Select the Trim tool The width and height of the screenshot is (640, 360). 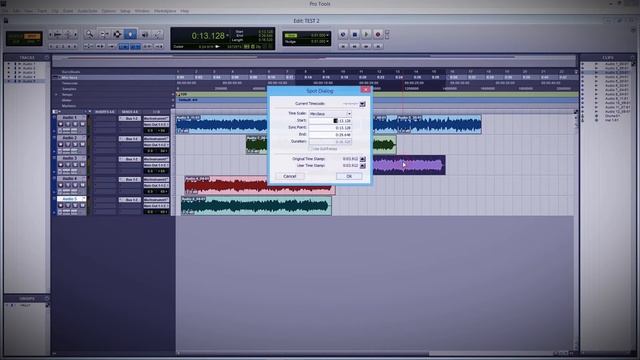pos(104,35)
